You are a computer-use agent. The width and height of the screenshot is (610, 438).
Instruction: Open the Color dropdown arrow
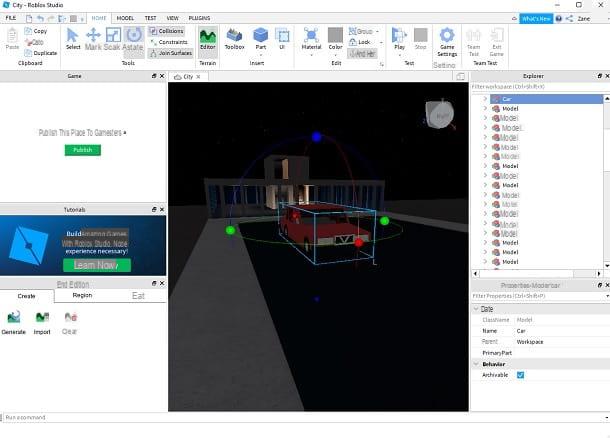coord(335,55)
